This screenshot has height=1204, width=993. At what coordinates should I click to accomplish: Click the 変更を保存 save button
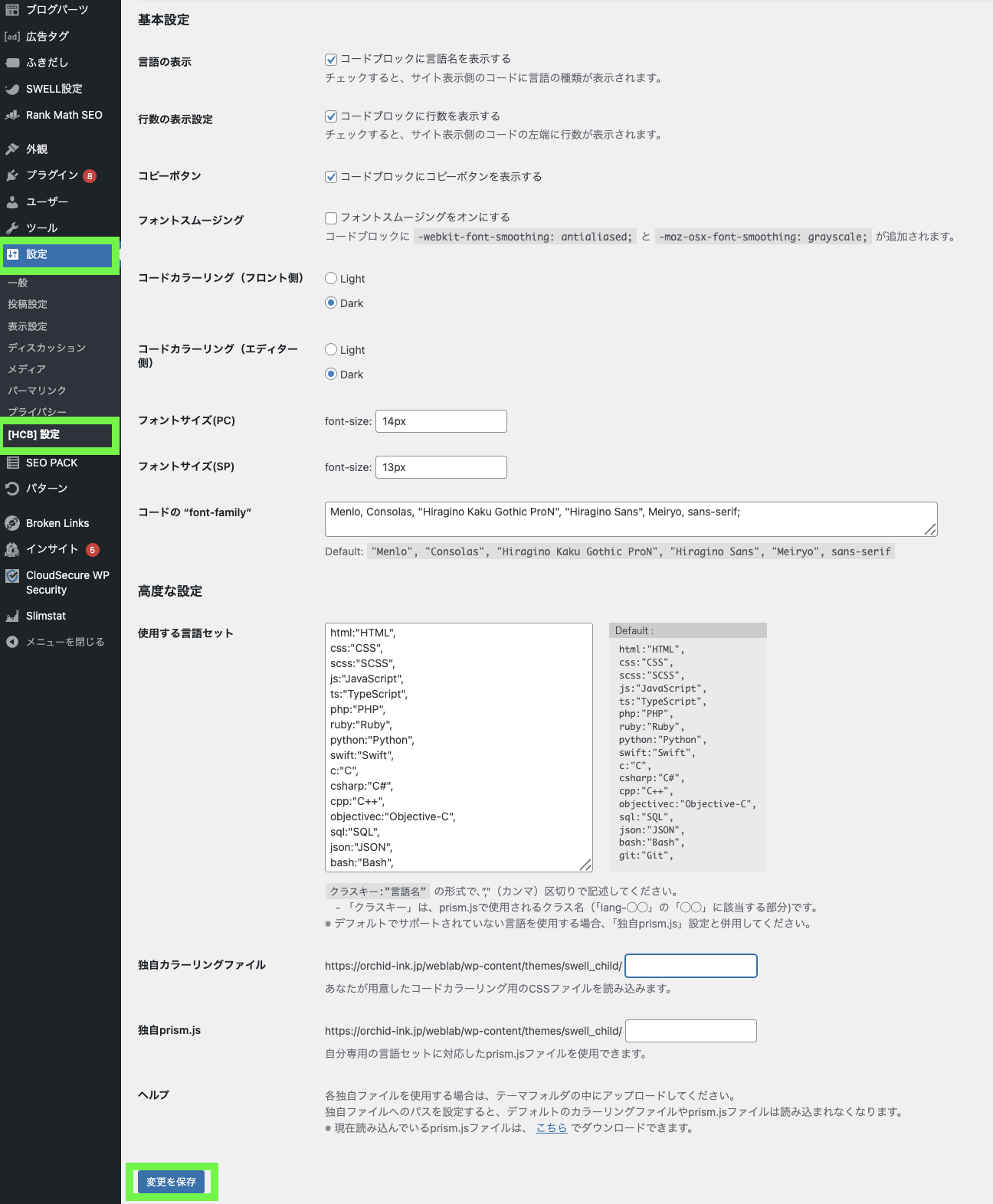pyautogui.click(x=171, y=1182)
